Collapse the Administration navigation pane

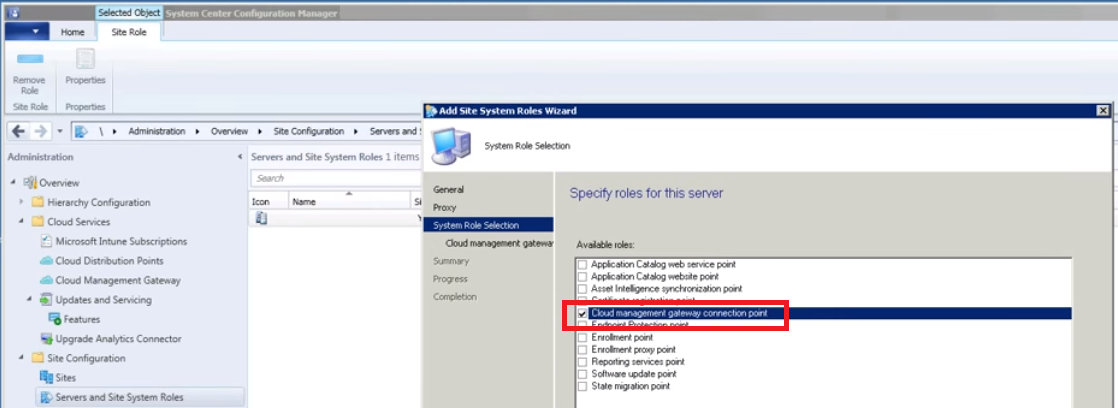pos(240,157)
